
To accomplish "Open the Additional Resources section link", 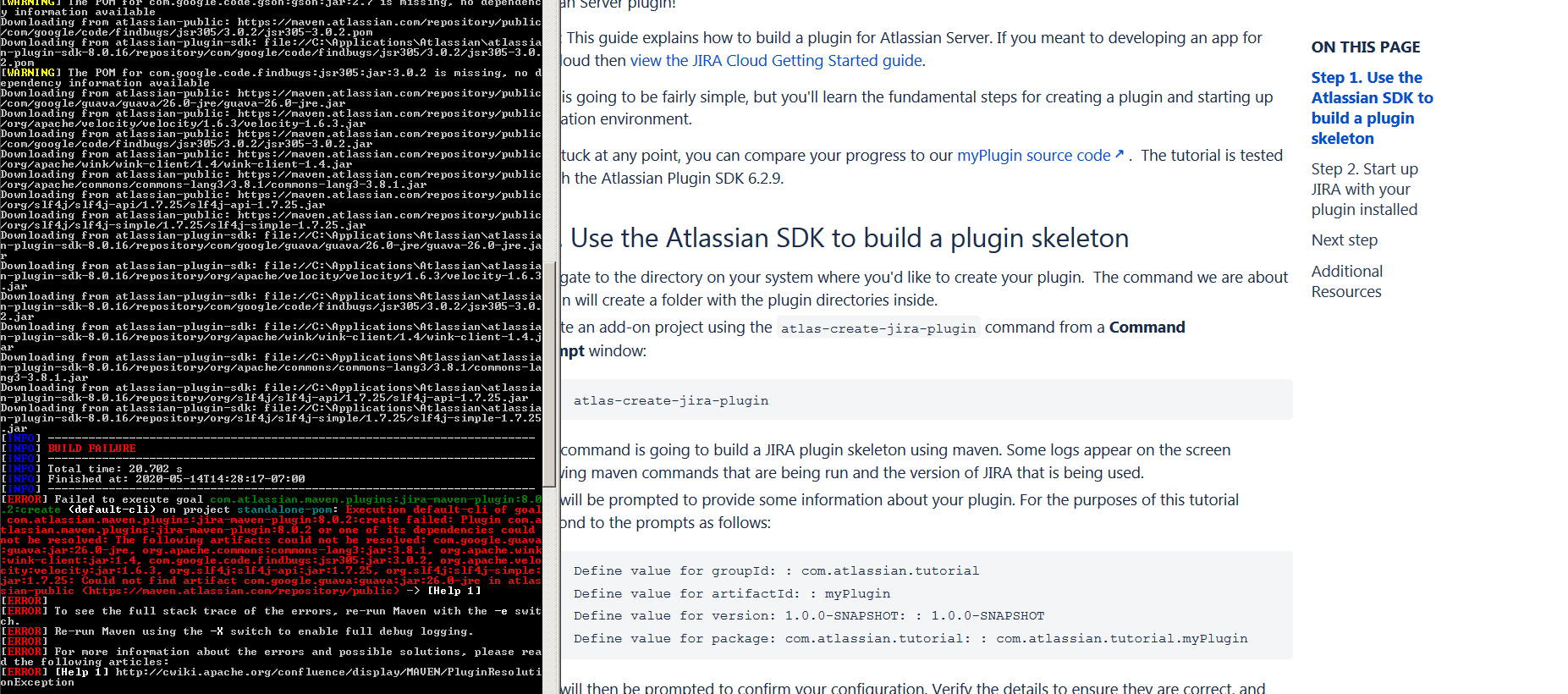I will point(1346,281).
